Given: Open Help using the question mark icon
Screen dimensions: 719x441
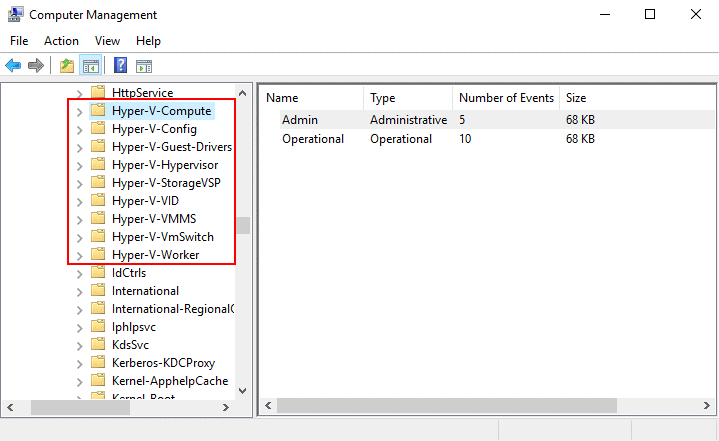Looking at the screenshot, I should click(x=120, y=66).
